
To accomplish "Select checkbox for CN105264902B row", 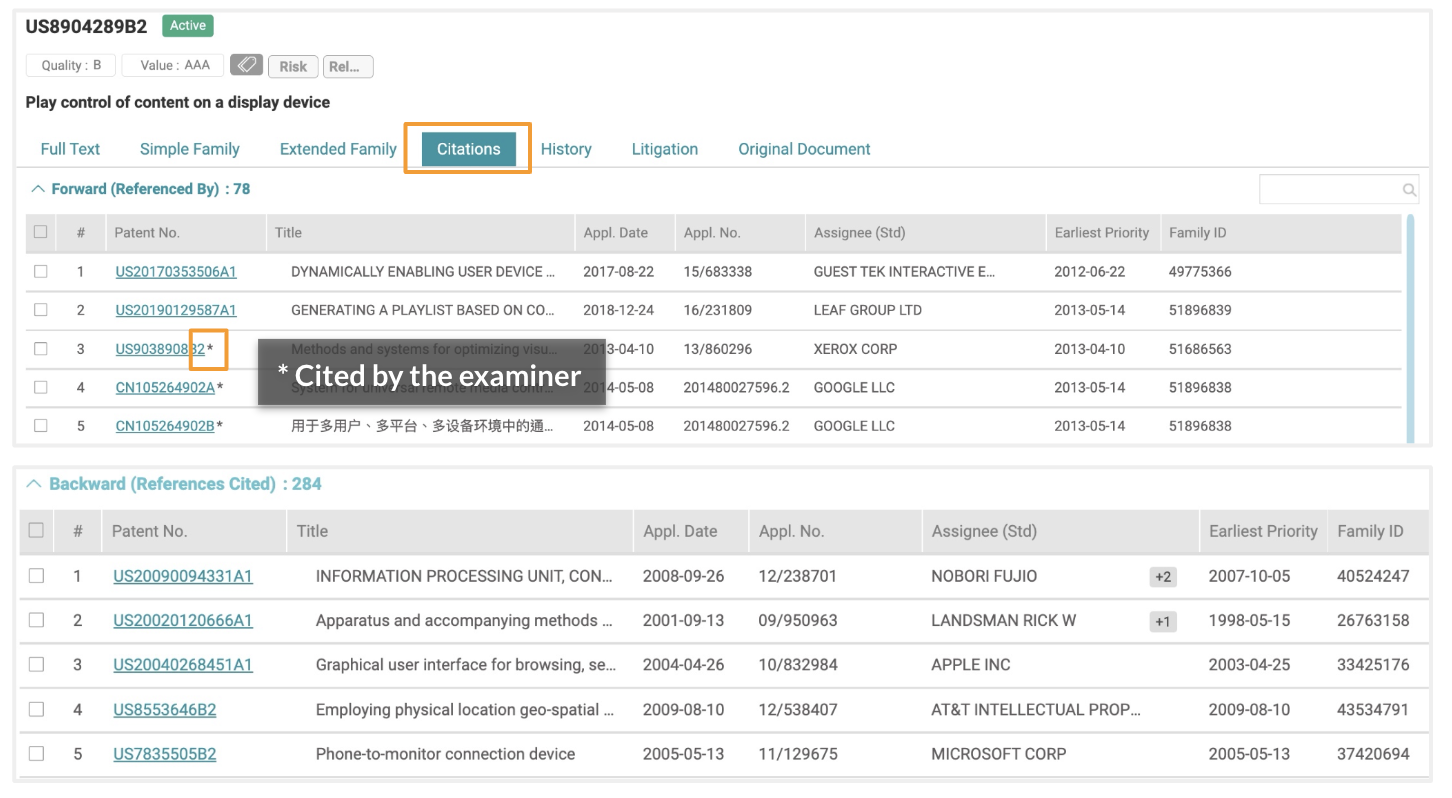I will [x=40, y=425].
